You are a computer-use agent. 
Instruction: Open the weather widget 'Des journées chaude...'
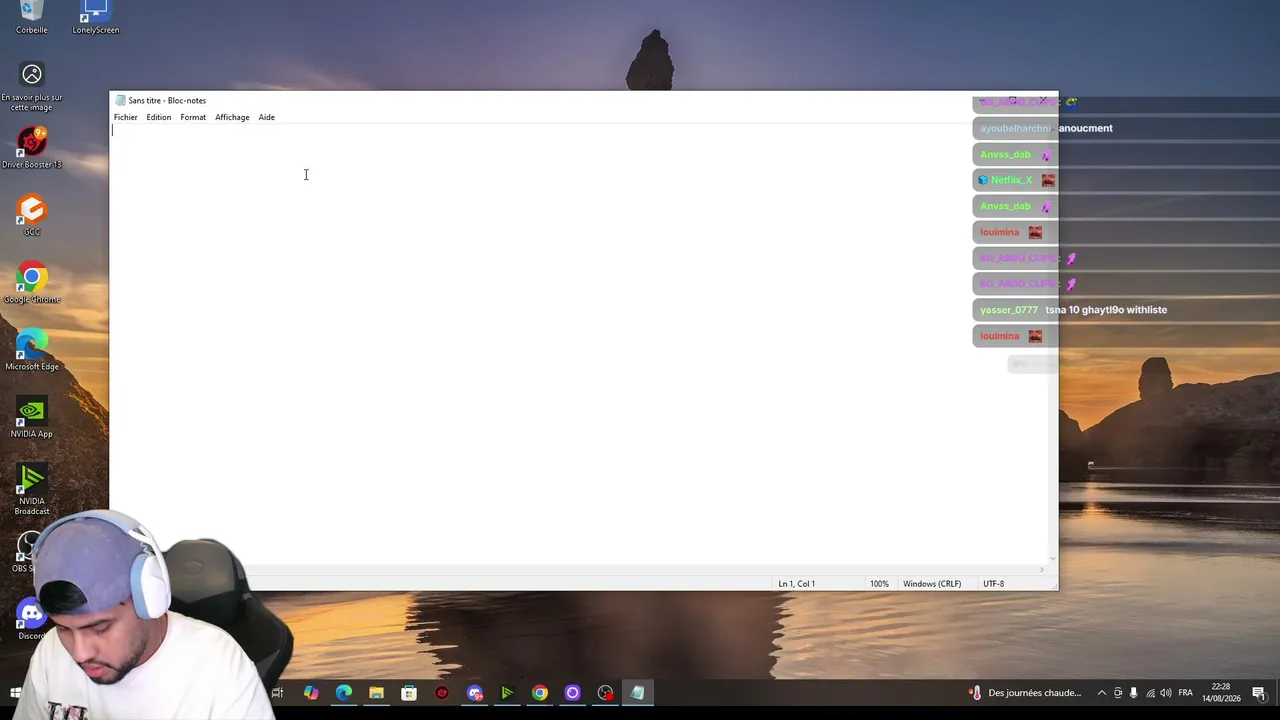pos(1026,693)
